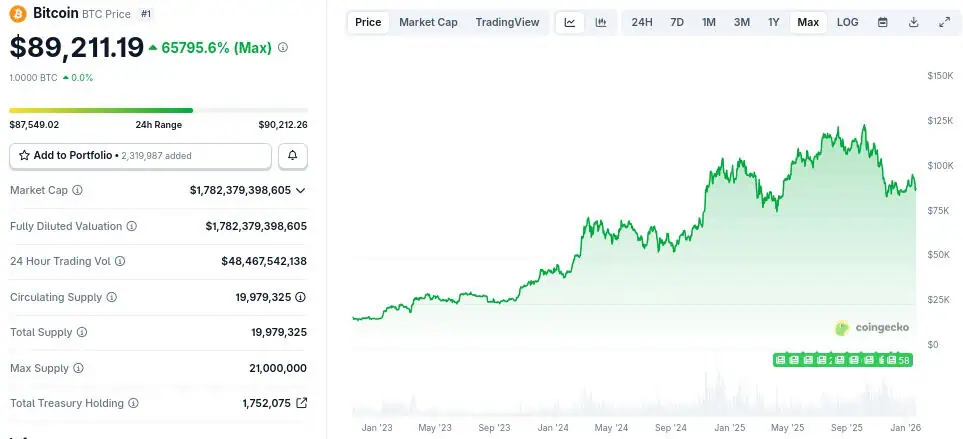Click the price alert bell icon

coord(292,156)
